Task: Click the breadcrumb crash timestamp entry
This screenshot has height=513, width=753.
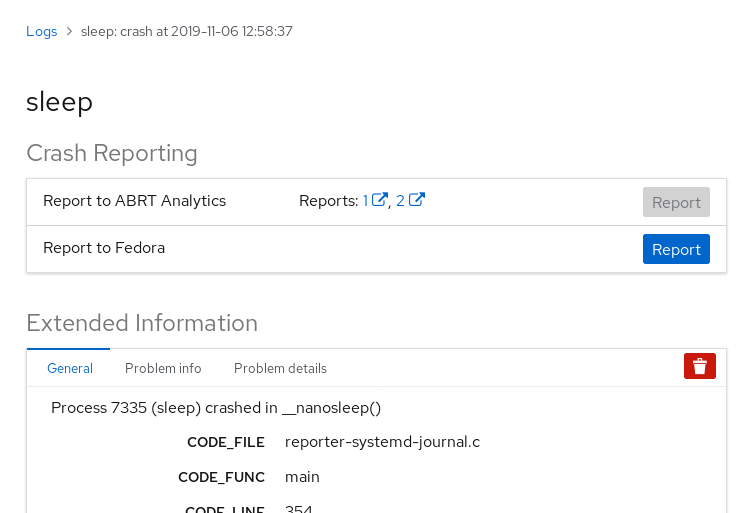Action: point(187,32)
